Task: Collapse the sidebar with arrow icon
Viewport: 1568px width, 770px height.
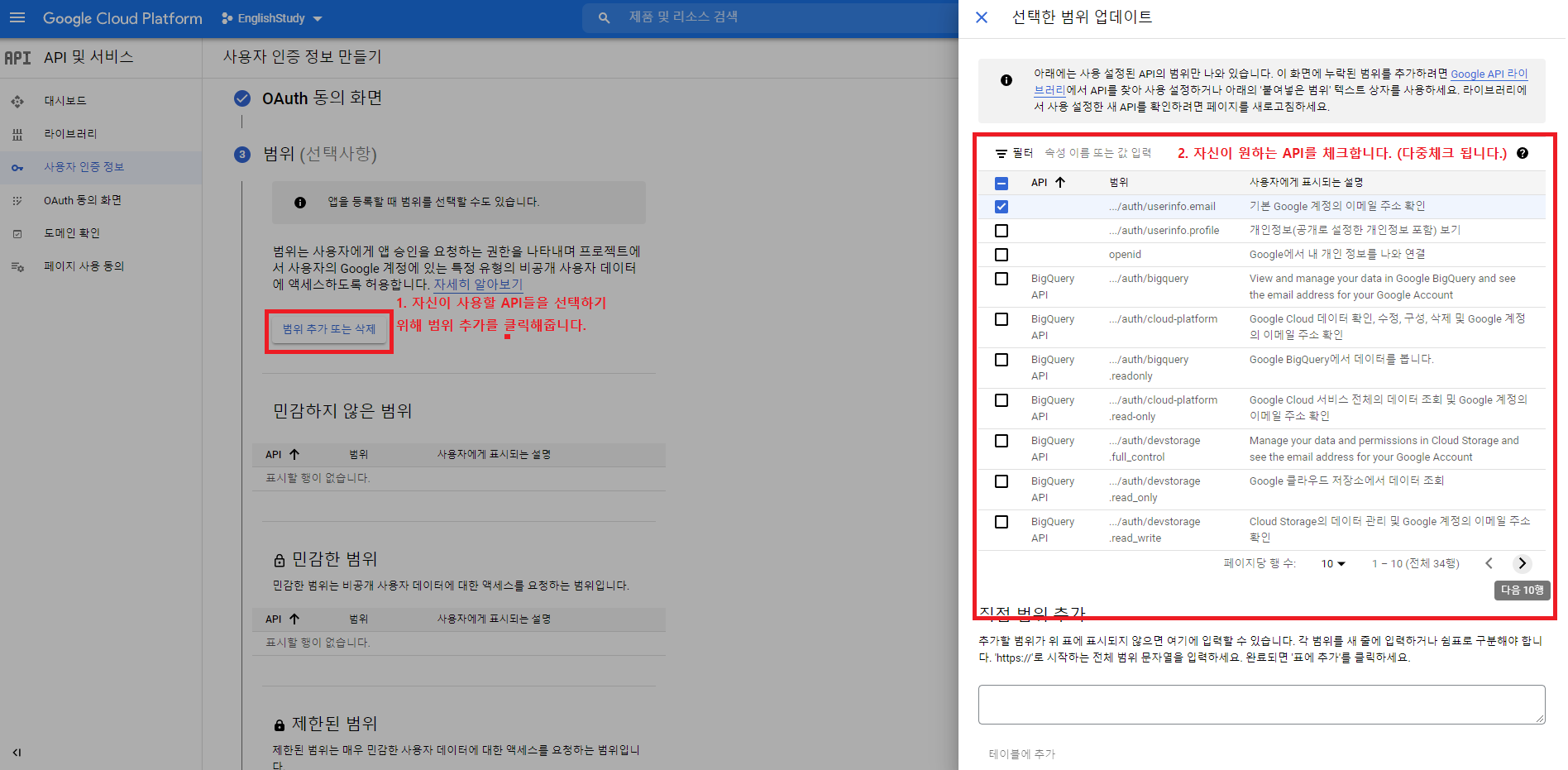Action: pos(17,753)
